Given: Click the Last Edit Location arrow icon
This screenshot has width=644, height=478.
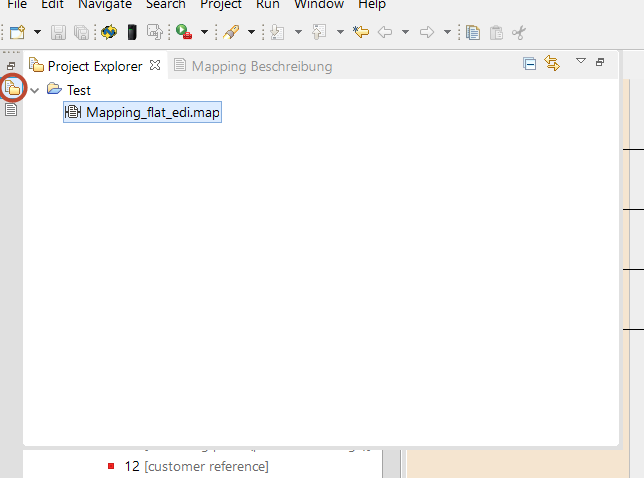Looking at the screenshot, I should [361, 32].
